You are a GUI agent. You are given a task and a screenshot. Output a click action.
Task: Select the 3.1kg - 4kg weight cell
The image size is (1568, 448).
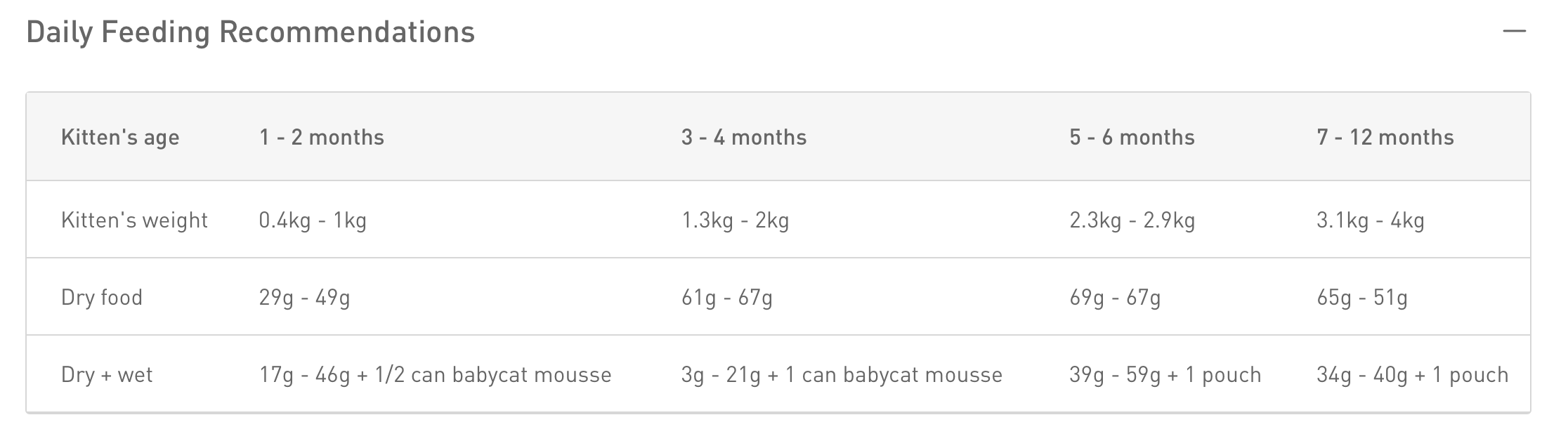[1370, 220]
